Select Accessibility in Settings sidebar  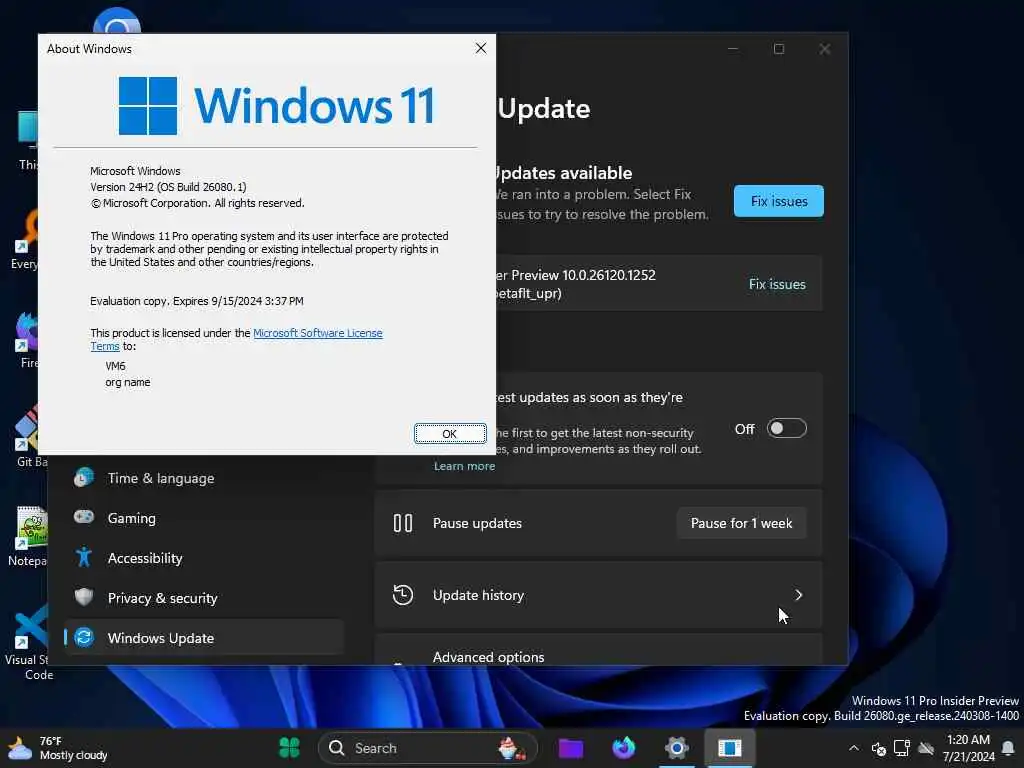pyautogui.click(x=204, y=558)
